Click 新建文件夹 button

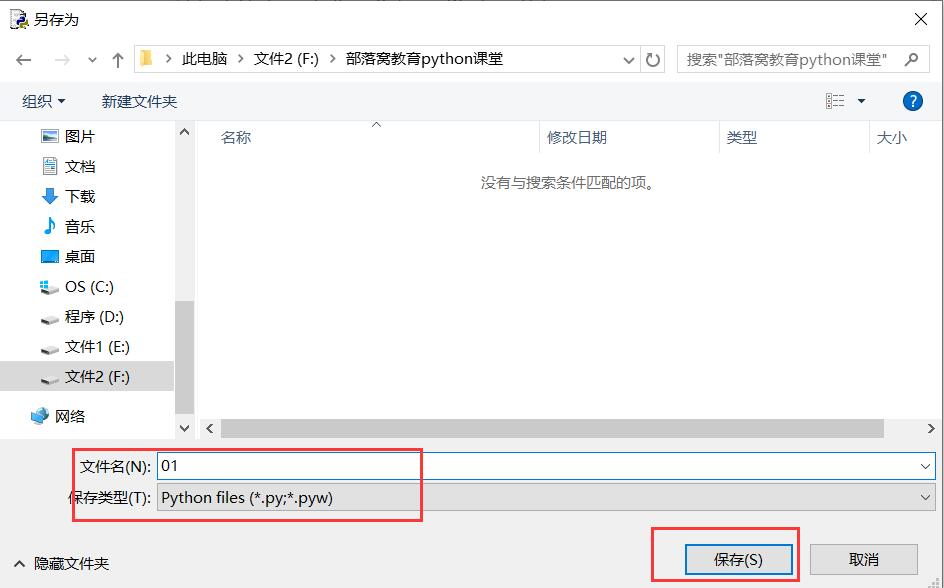tap(139, 101)
